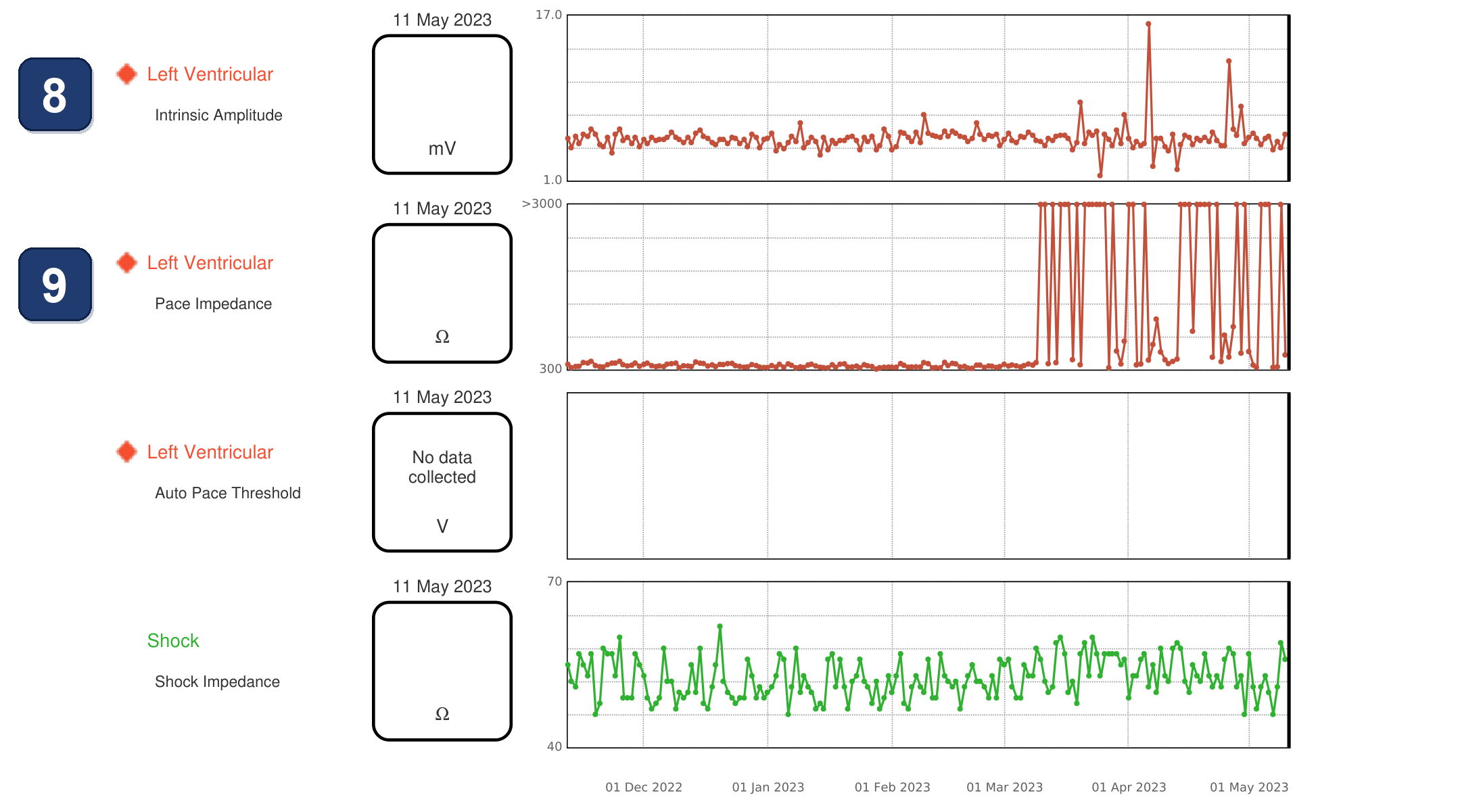Click the red diamond beside Pace Impedance

pos(126,263)
